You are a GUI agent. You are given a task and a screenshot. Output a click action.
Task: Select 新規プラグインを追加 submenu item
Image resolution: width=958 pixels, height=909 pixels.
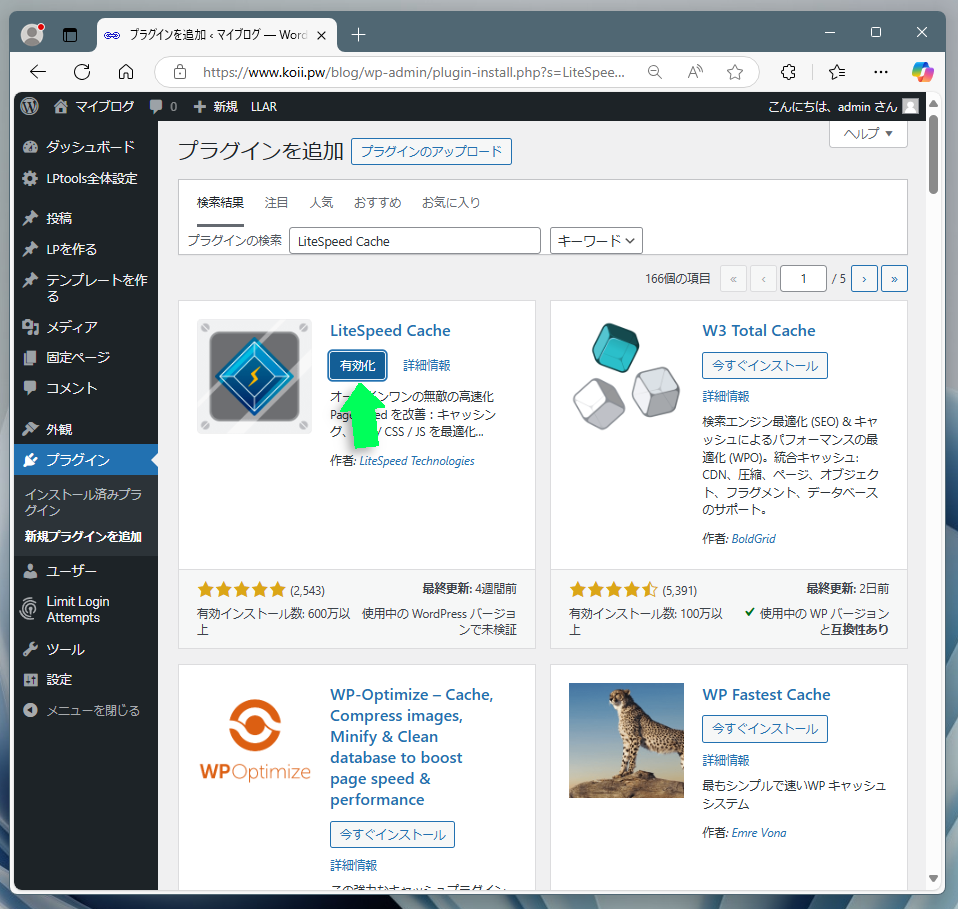[x=83, y=536]
